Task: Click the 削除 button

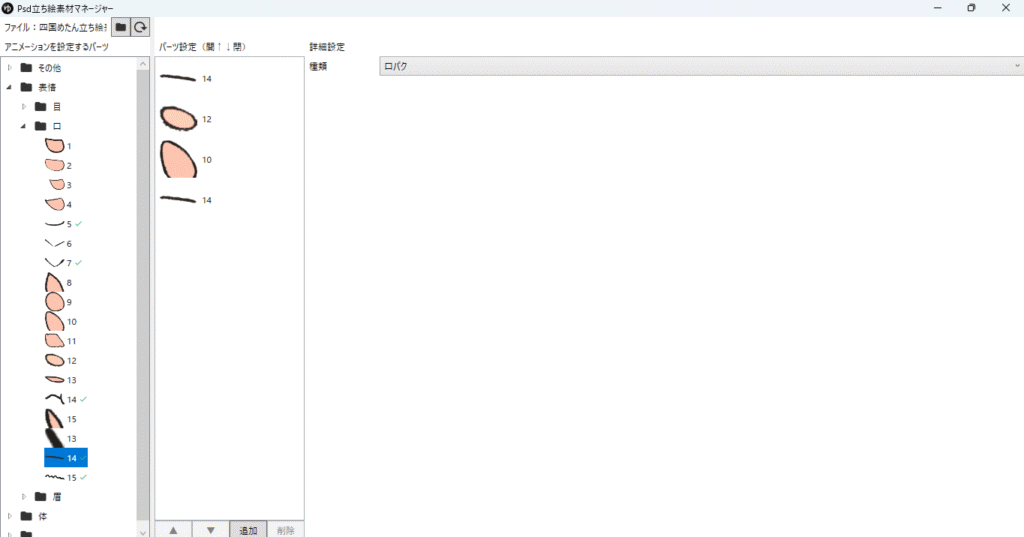Action: tap(285, 530)
